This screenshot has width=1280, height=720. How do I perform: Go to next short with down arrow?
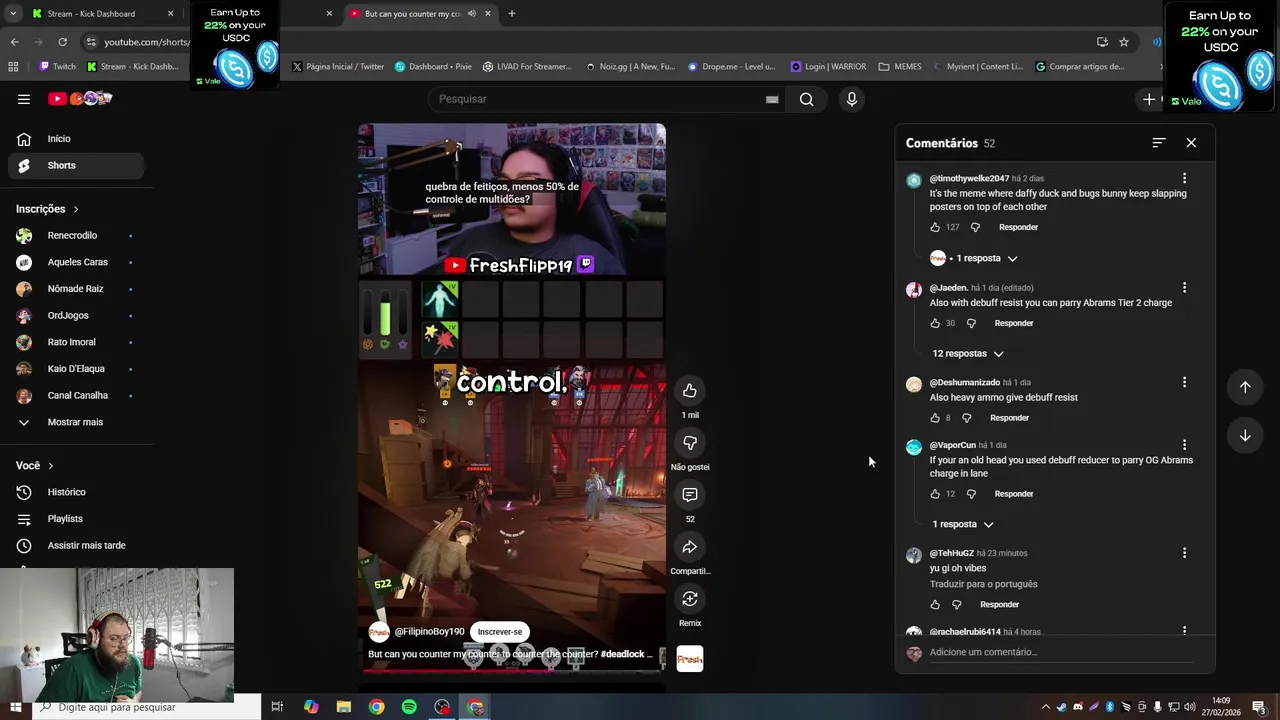tap(1245, 435)
